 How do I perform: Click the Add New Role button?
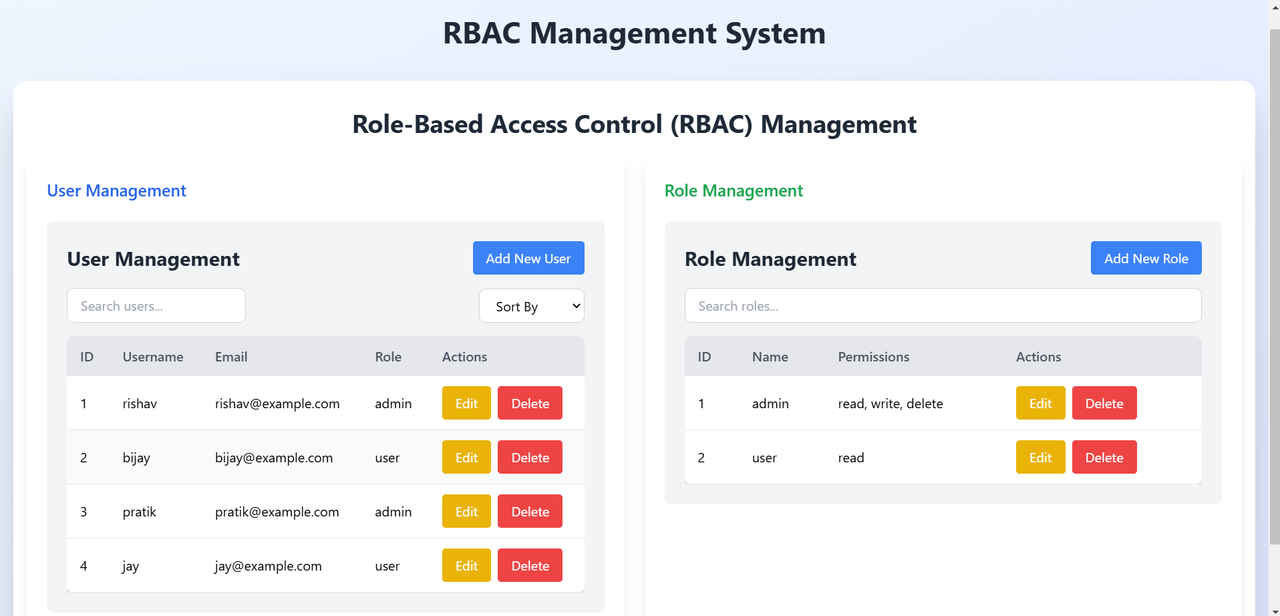point(1146,258)
